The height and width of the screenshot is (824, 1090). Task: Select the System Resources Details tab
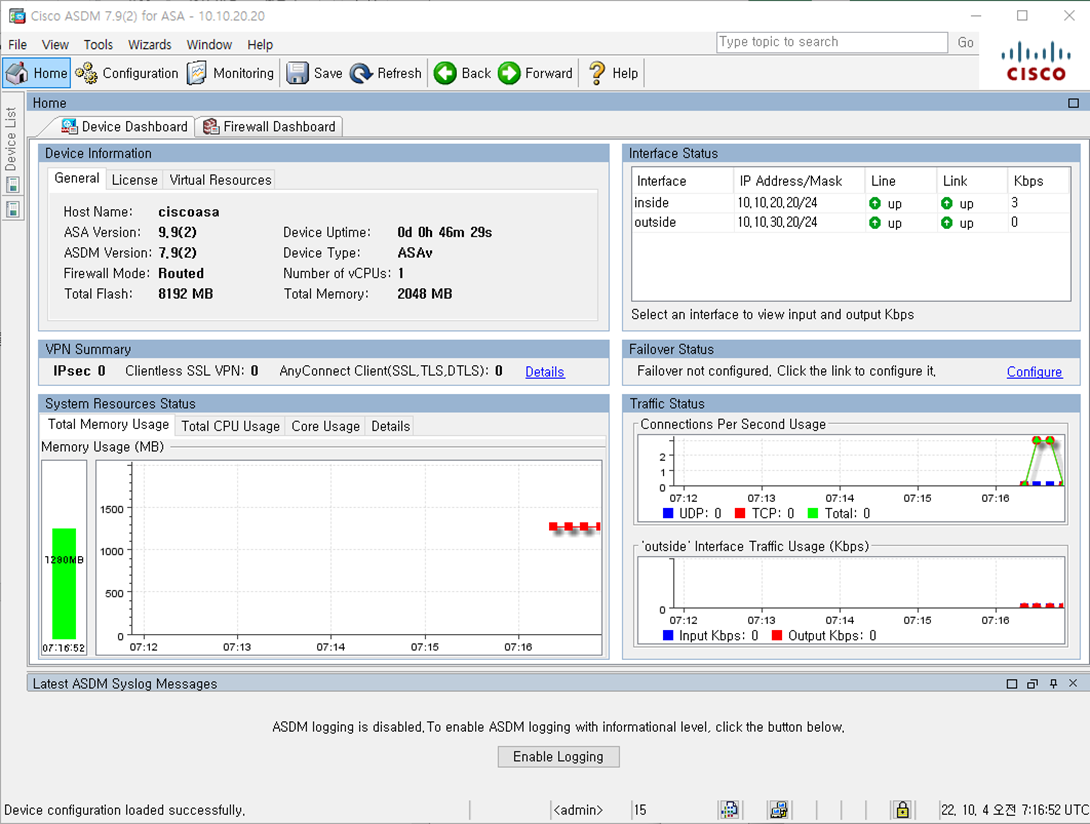coord(390,426)
